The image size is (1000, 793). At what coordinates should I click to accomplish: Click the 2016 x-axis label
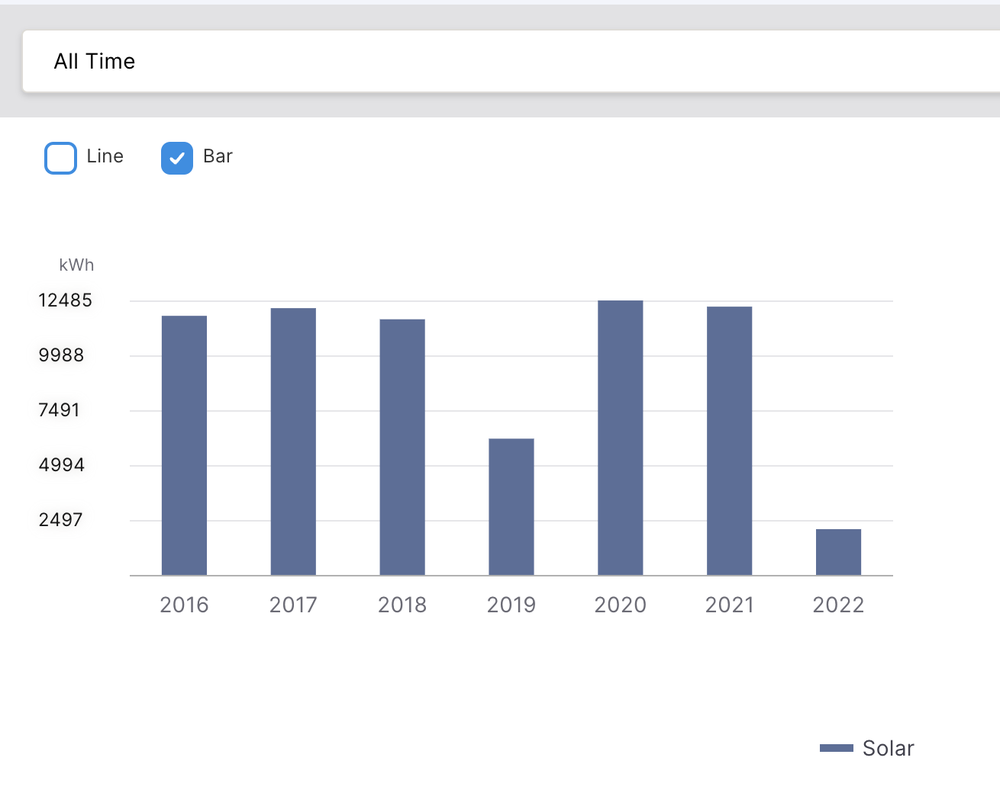pos(184,605)
